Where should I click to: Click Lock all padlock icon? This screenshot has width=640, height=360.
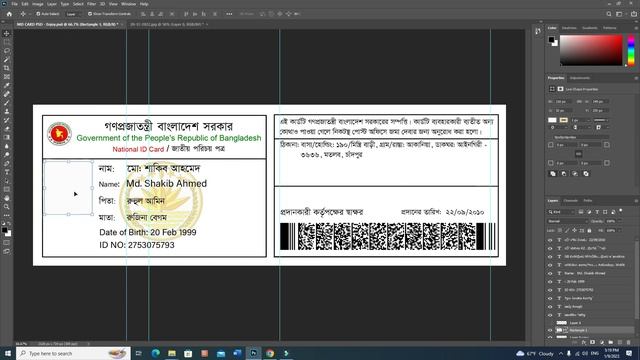(x=589, y=231)
